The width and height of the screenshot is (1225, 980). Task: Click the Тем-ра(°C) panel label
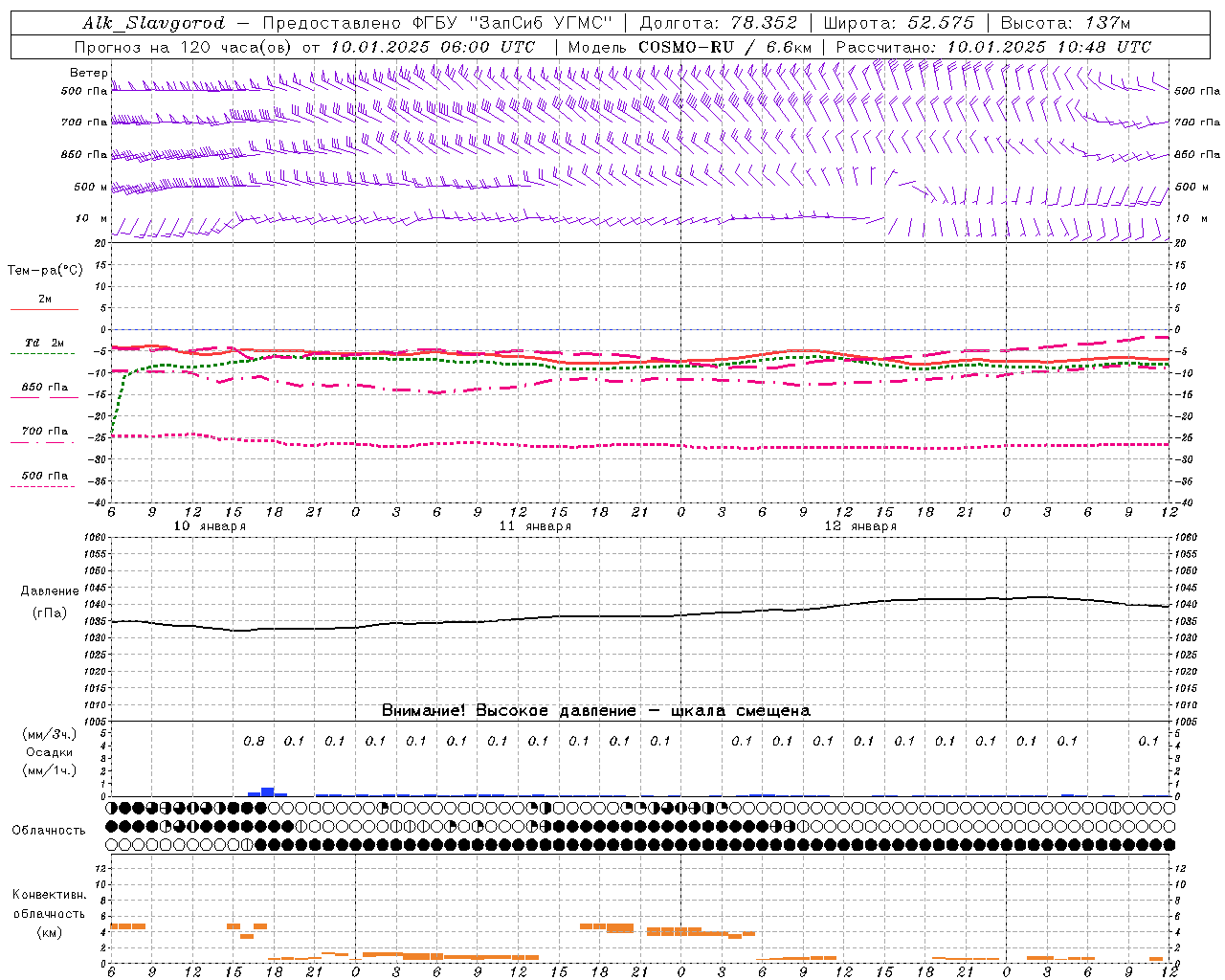coord(45,271)
